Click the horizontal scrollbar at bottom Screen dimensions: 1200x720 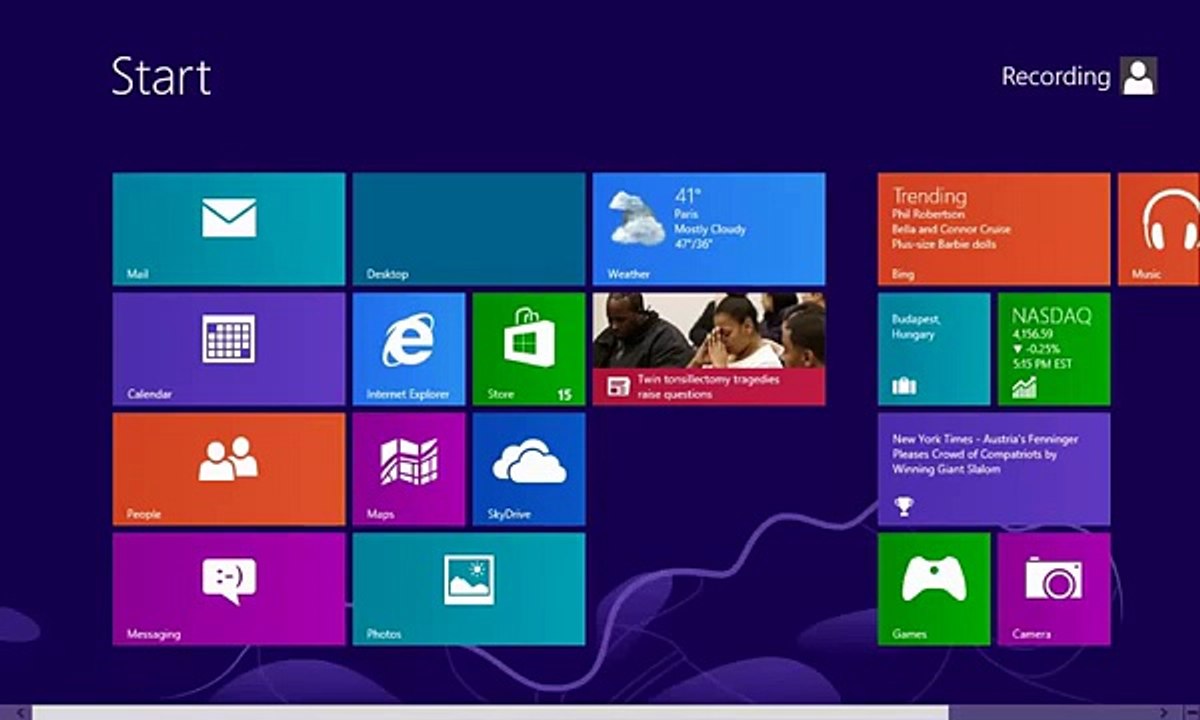[490, 713]
